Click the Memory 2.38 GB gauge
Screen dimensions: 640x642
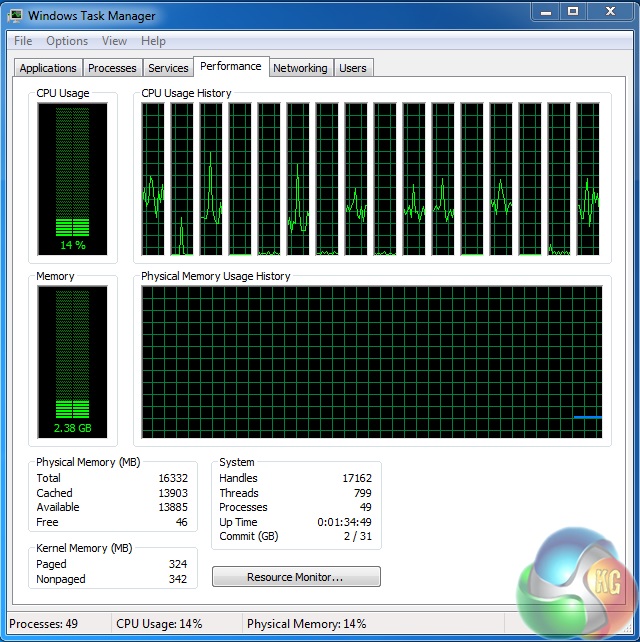pos(72,362)
